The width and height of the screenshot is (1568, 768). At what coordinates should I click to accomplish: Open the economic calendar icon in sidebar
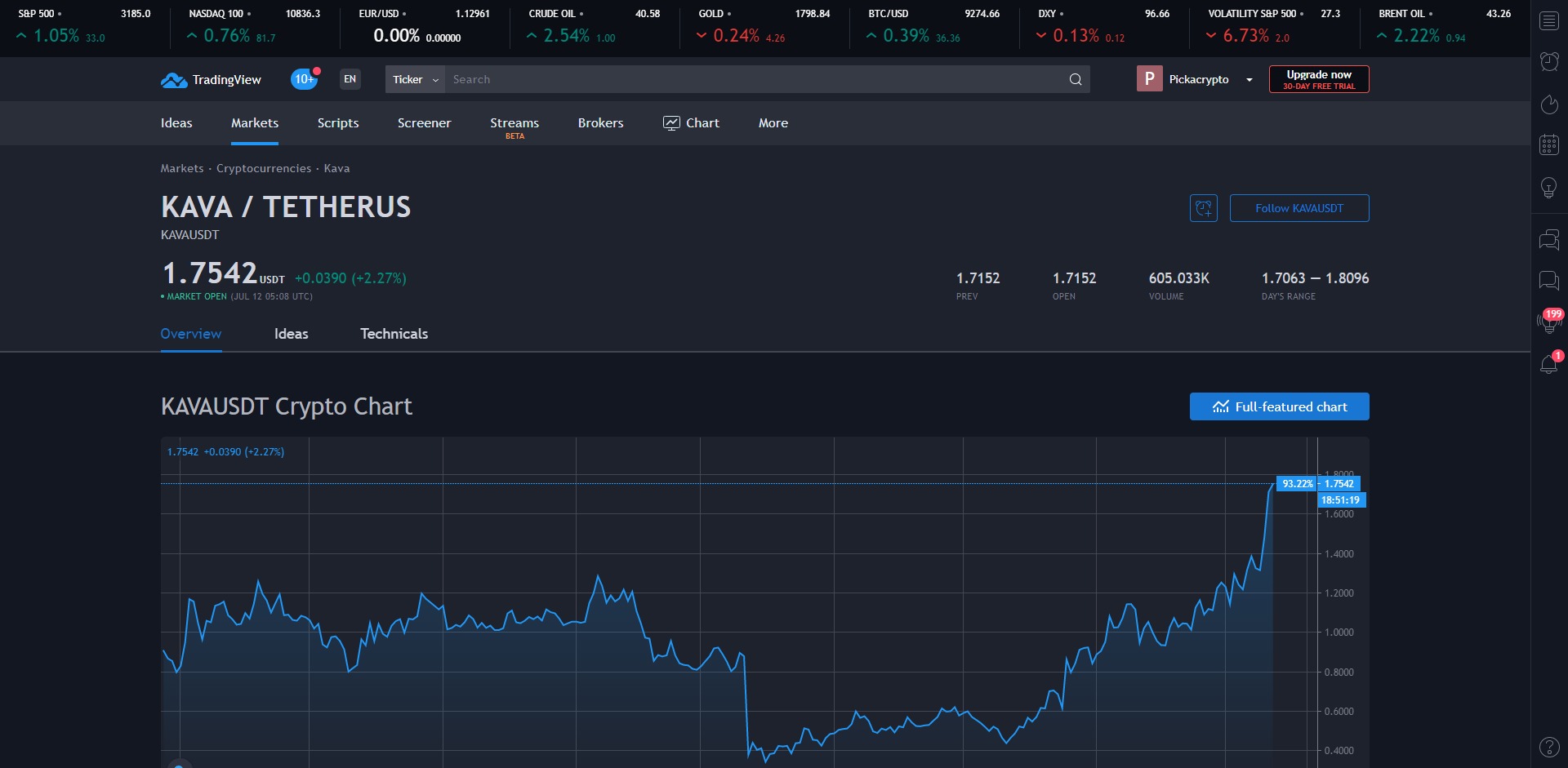pyautogui.click(x=1548, y=145)
